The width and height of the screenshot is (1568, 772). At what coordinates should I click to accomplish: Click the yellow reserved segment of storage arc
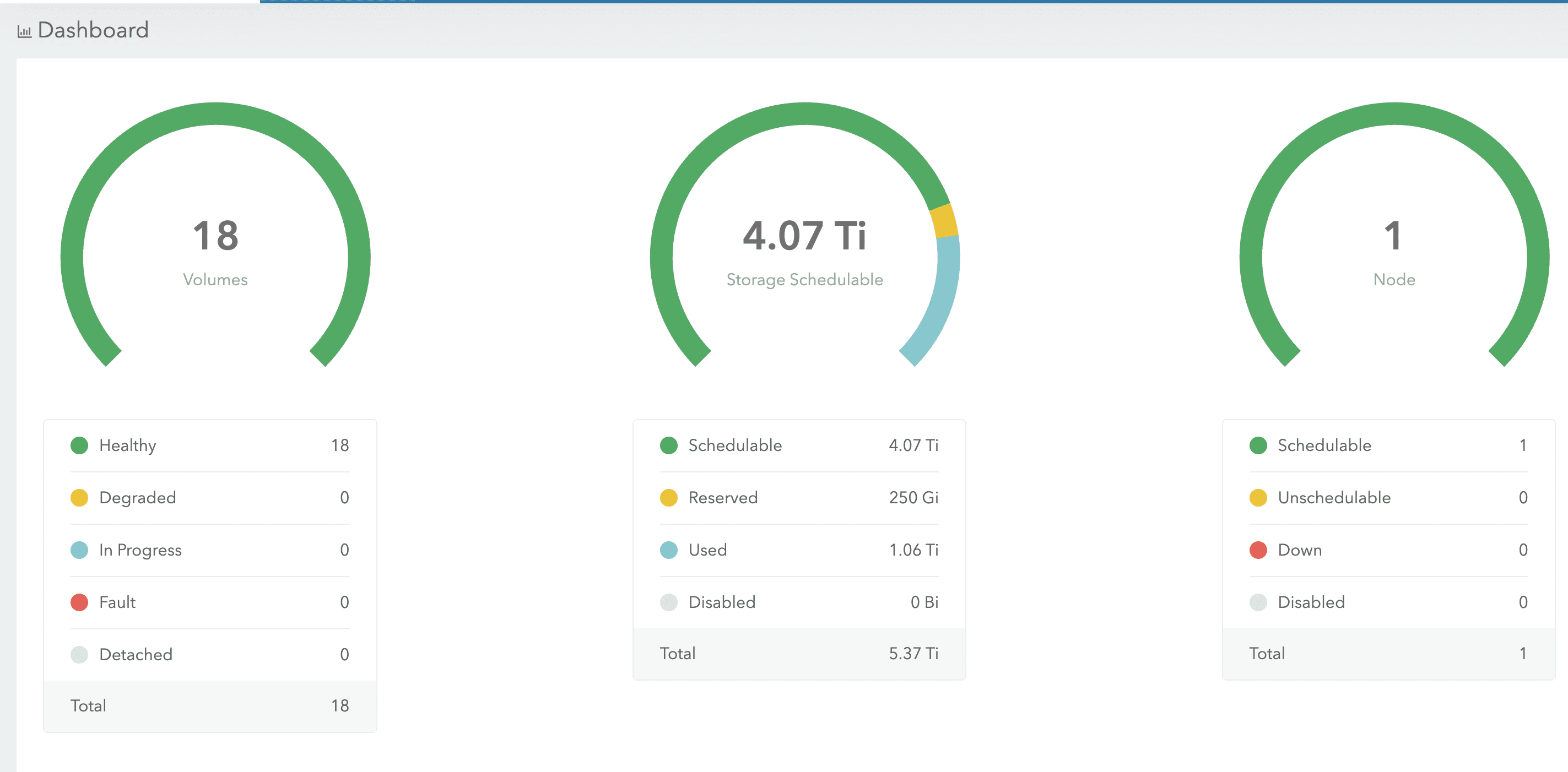pos(944,221)
